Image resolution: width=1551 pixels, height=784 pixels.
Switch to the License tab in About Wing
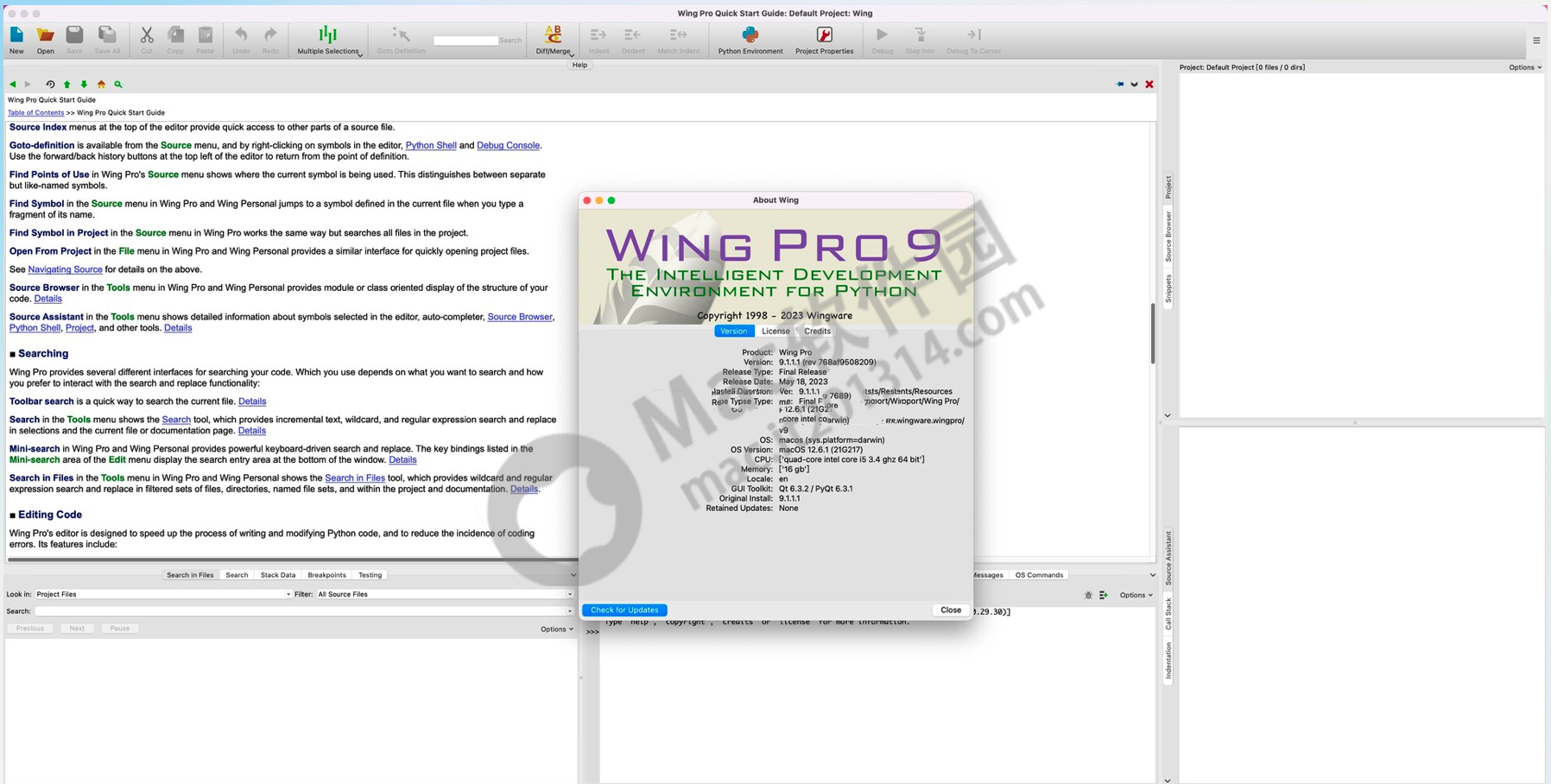point(775,332)
